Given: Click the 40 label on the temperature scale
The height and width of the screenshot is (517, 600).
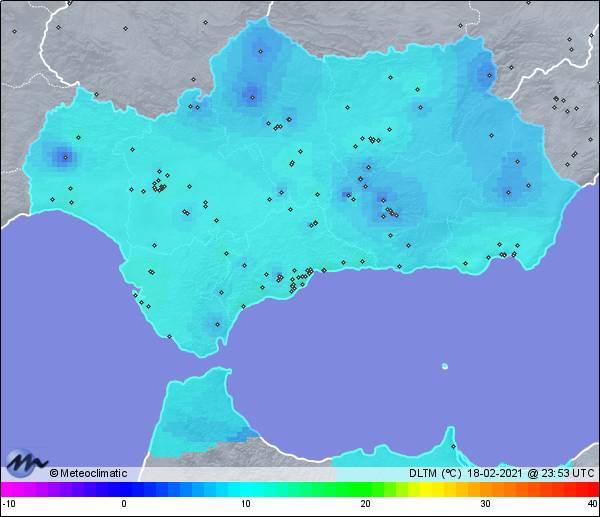Looking at the screenshot, I should click(592, 504).
